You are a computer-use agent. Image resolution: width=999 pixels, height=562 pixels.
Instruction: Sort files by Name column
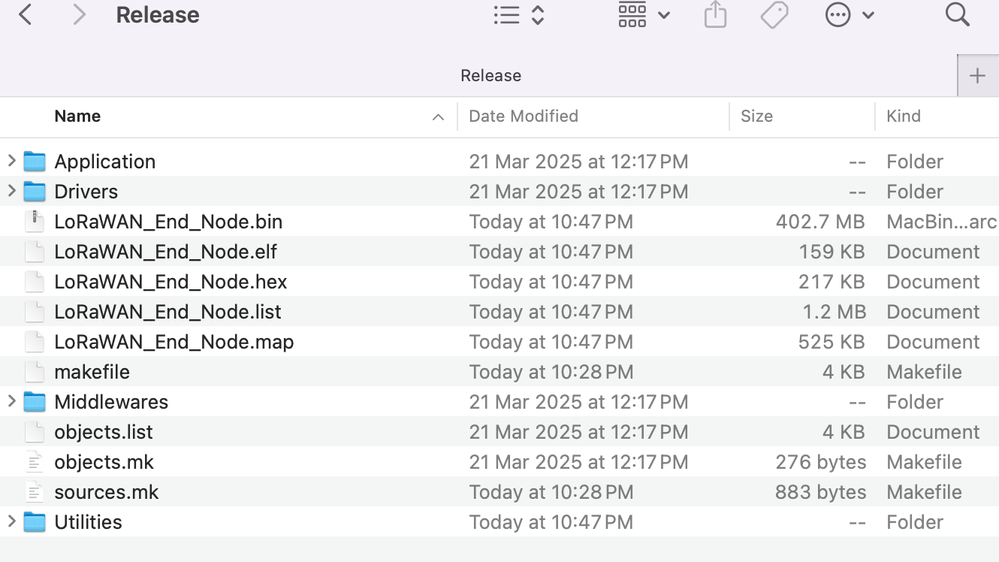(78, 116)
